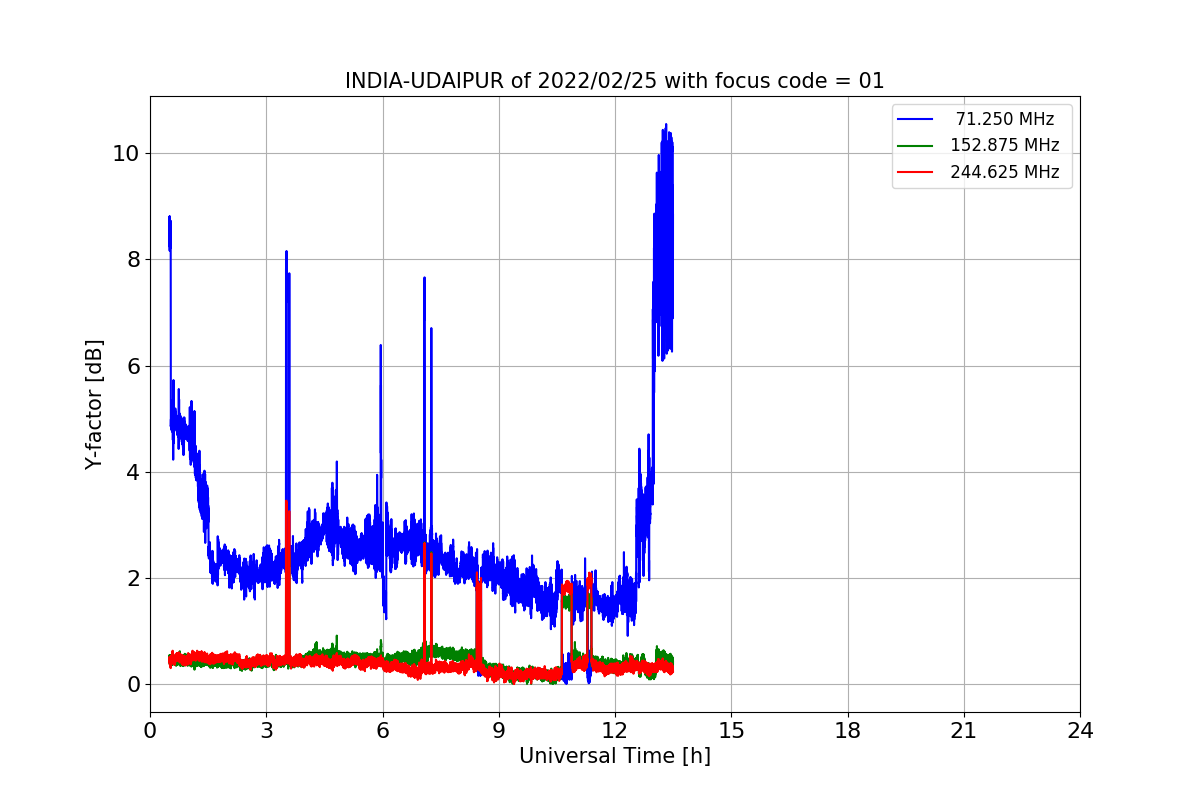Click the x-axis tick label '9'
This screenshot has width=1200, height=800.
[499, 731]
